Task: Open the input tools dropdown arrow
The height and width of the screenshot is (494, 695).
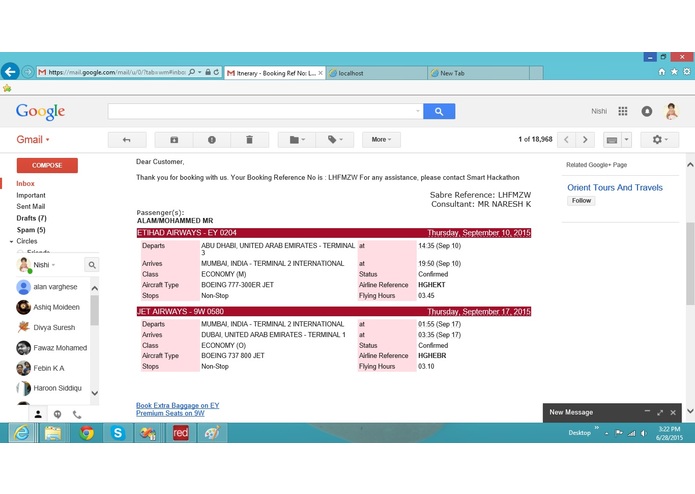Action: (x=626, y=140)
